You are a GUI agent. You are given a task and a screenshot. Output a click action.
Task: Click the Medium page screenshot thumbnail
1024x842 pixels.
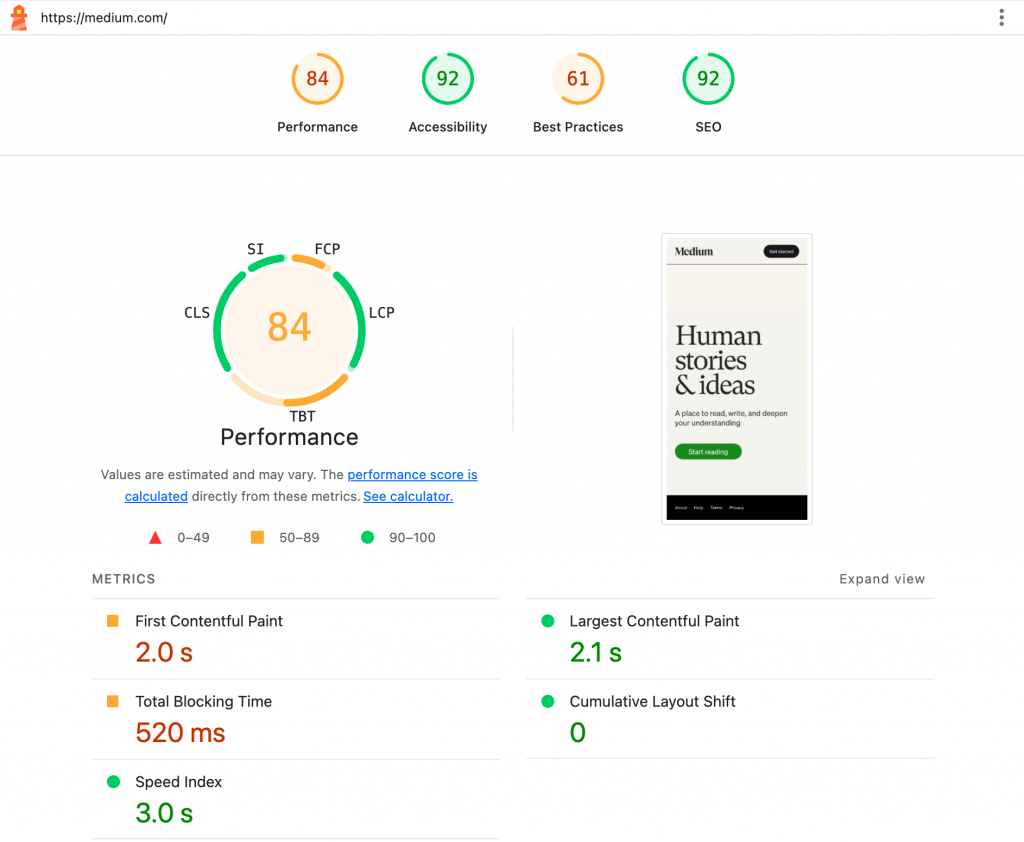point(737,379)
